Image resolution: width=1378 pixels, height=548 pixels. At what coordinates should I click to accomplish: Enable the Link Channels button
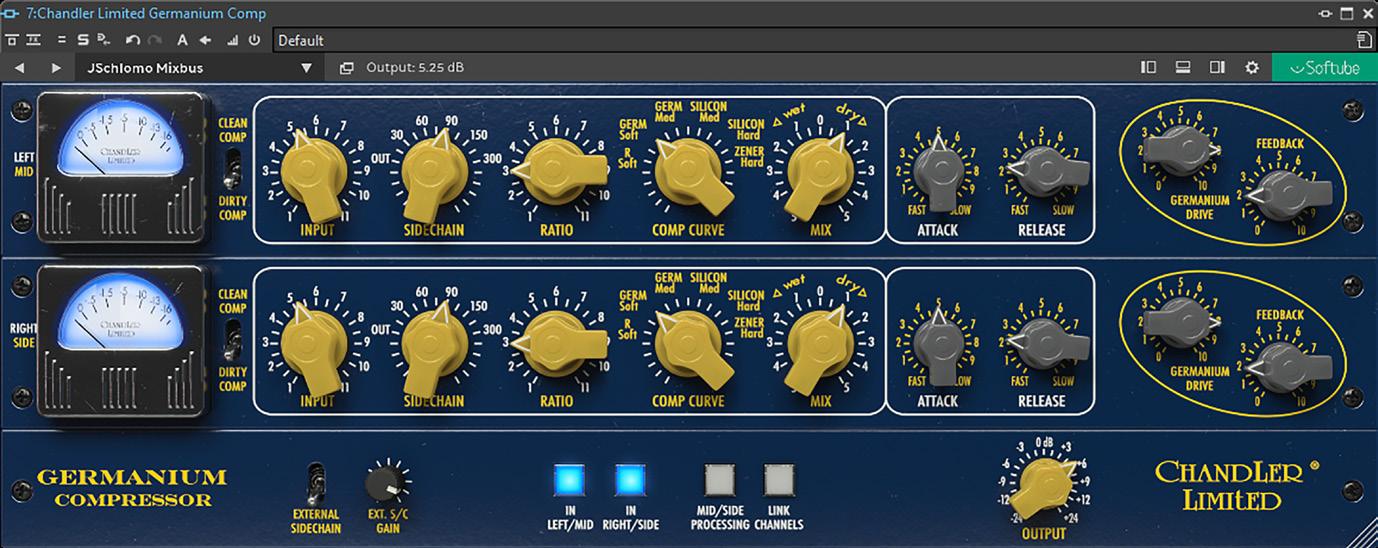pos(779,481)
